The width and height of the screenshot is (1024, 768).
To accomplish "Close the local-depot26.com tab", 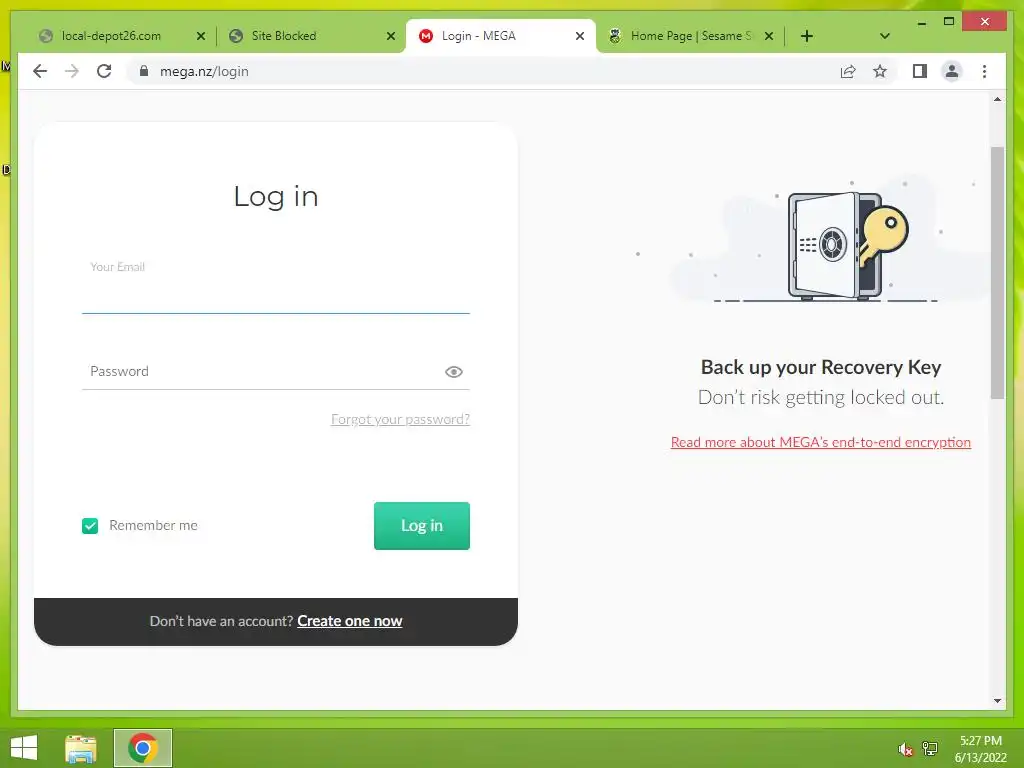I will (x=200, y=36).
